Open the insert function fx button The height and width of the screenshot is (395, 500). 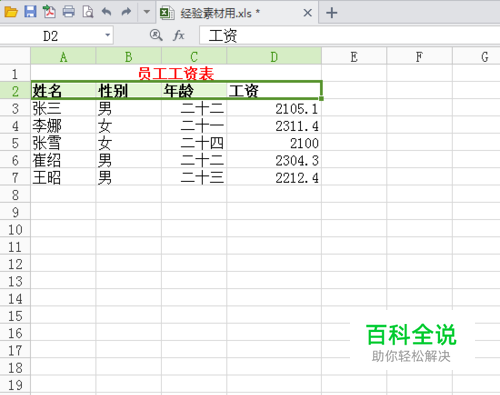179,35
